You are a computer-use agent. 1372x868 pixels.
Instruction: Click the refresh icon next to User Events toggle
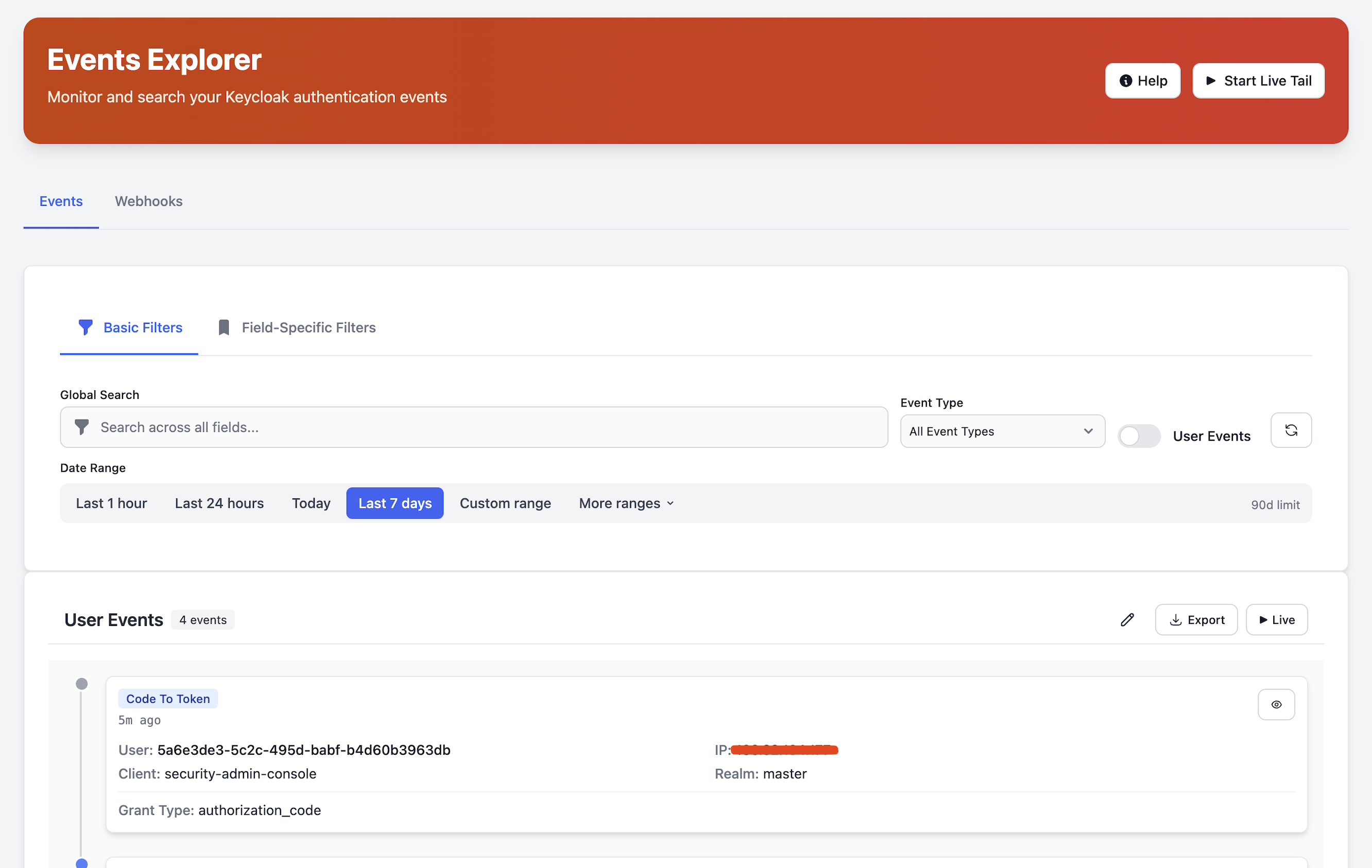(x=1291, y=430)
